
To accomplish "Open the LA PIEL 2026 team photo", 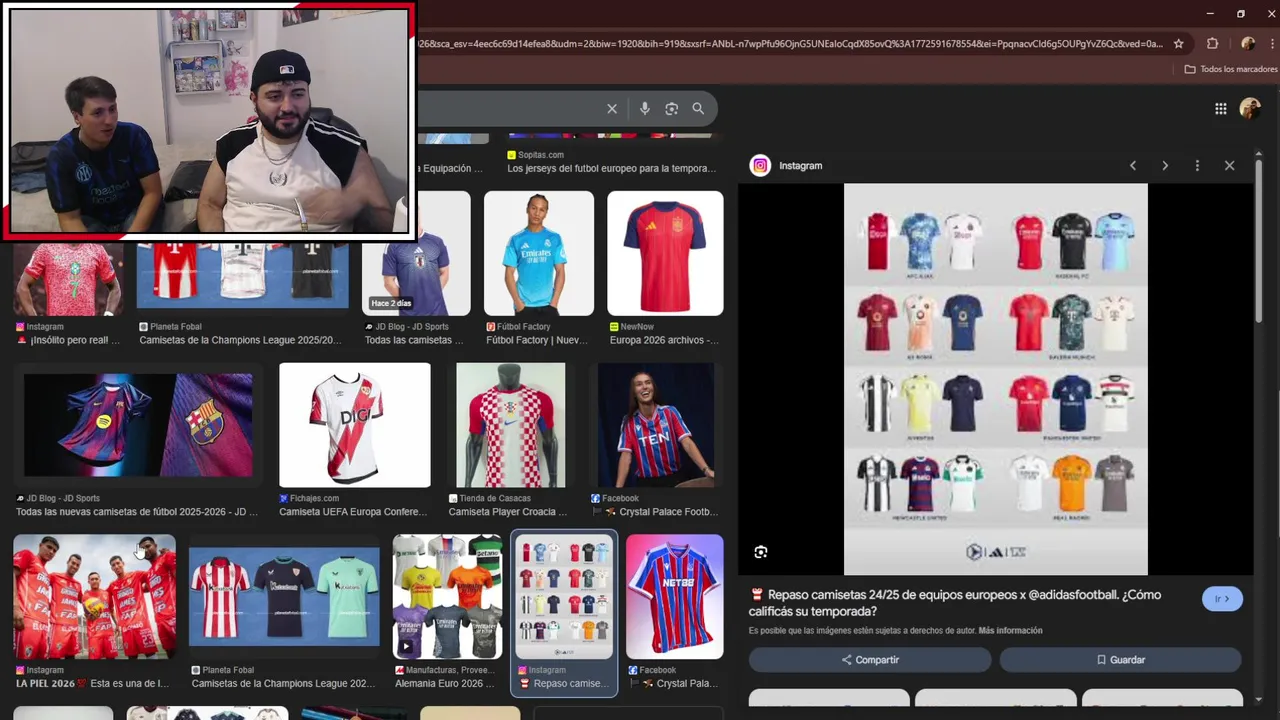I will click(94, 597).
